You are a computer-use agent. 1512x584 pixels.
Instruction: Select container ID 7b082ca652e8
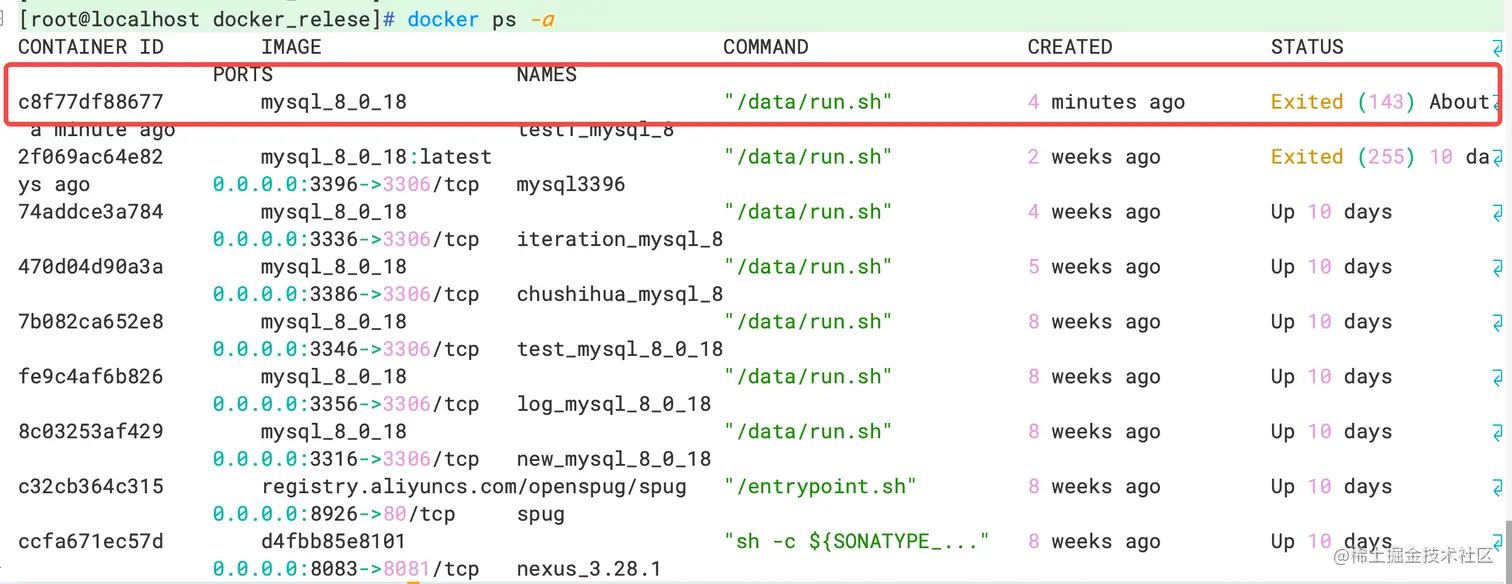click(x=91, y=322)
